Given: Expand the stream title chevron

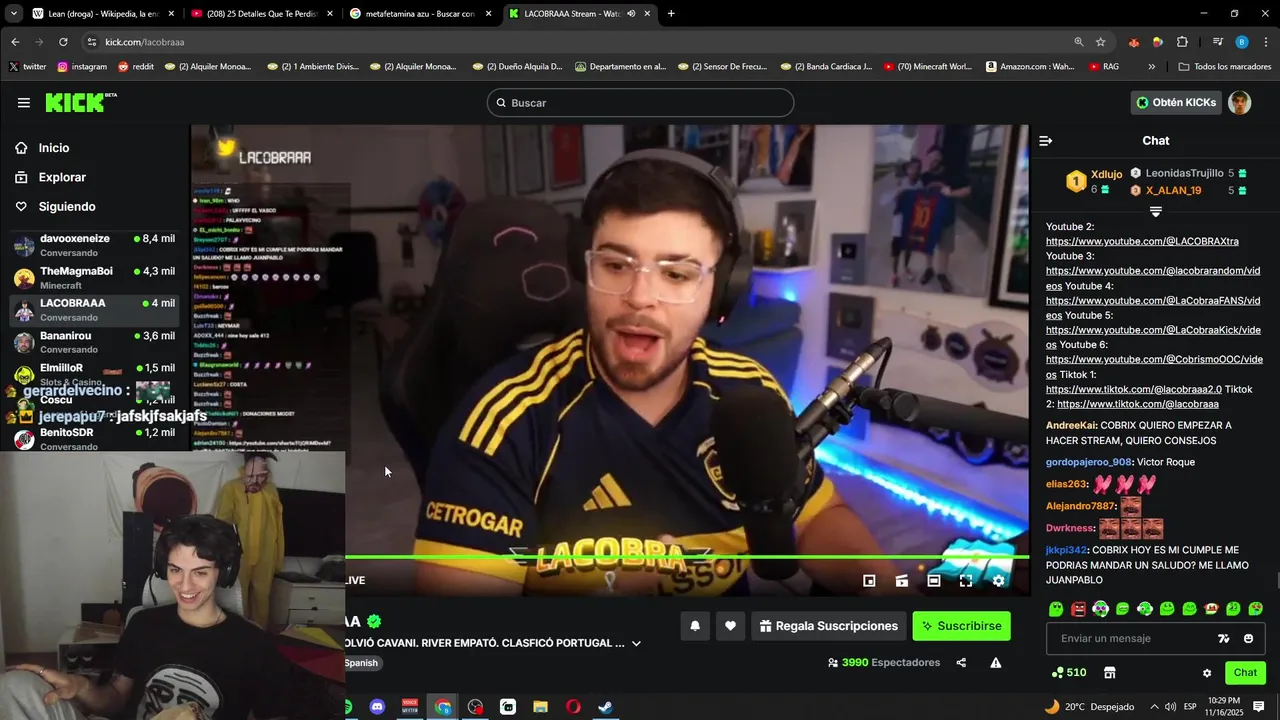Looking at the screenshot, I should [636, 643].
